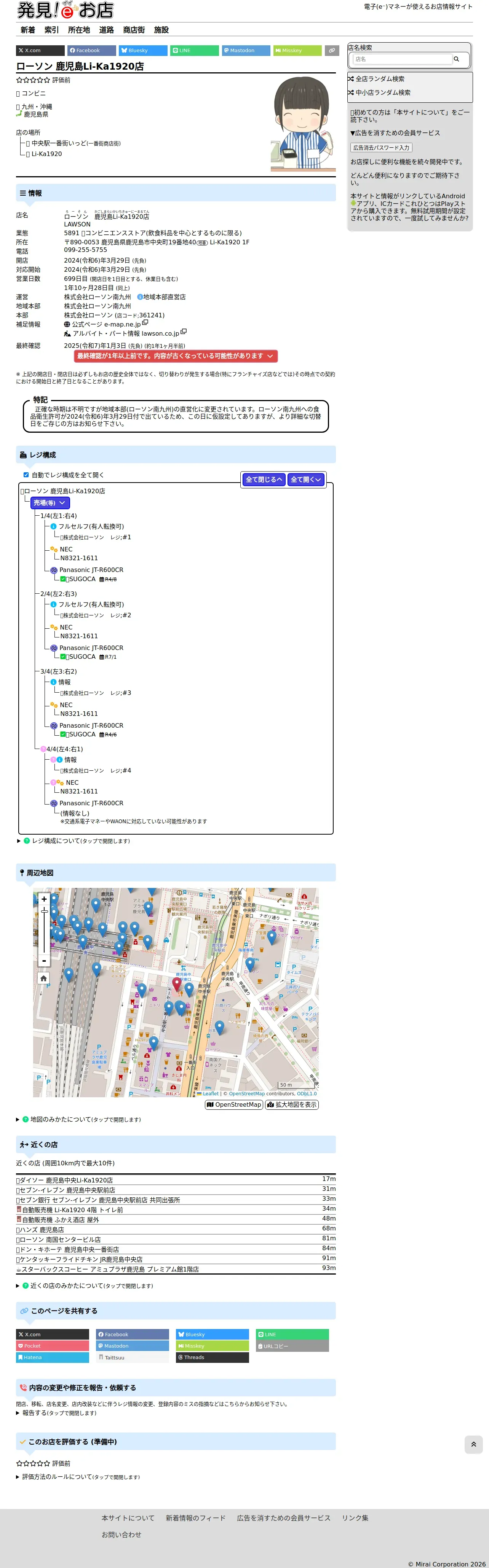Click the copy-link chain icon

(332, 51)
